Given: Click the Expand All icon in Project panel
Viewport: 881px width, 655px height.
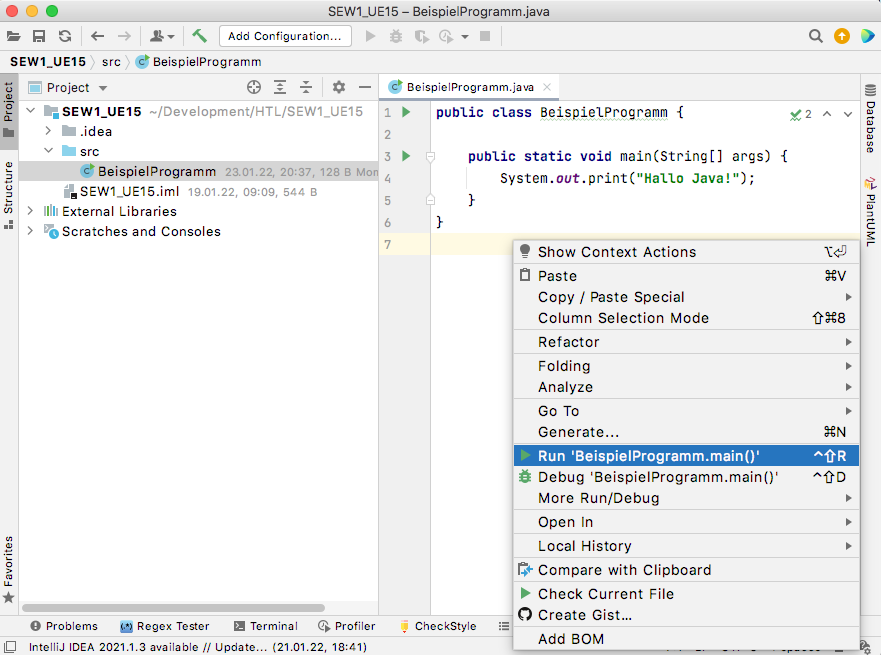Looking at the screenshot, I should click(280, 87).
